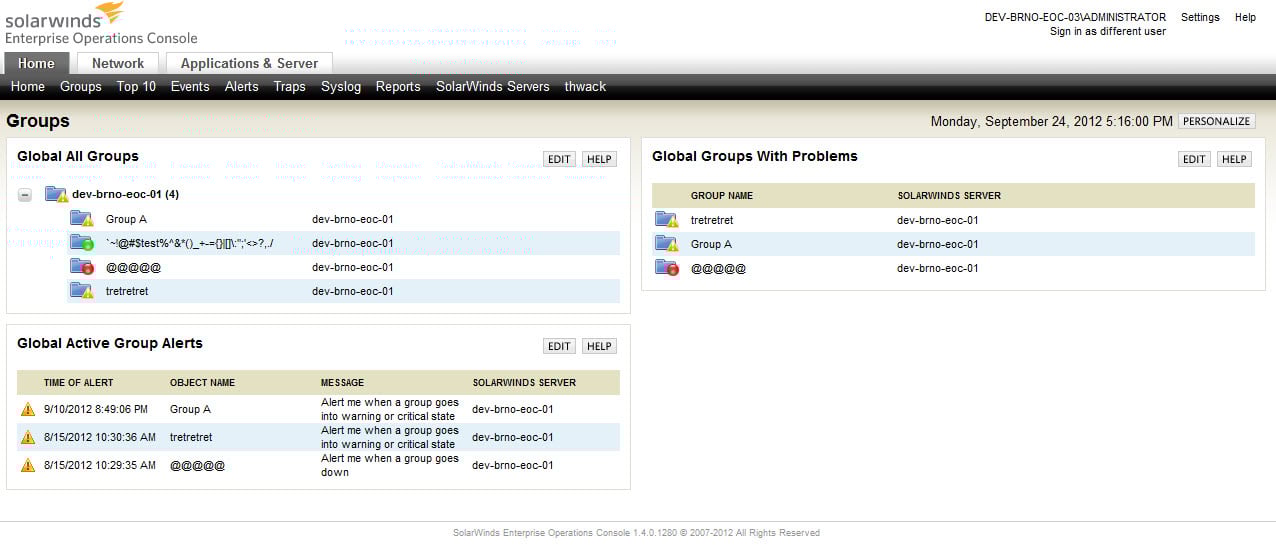Open the Reports menu item
1276x549 pixels.
pos(398,87)
